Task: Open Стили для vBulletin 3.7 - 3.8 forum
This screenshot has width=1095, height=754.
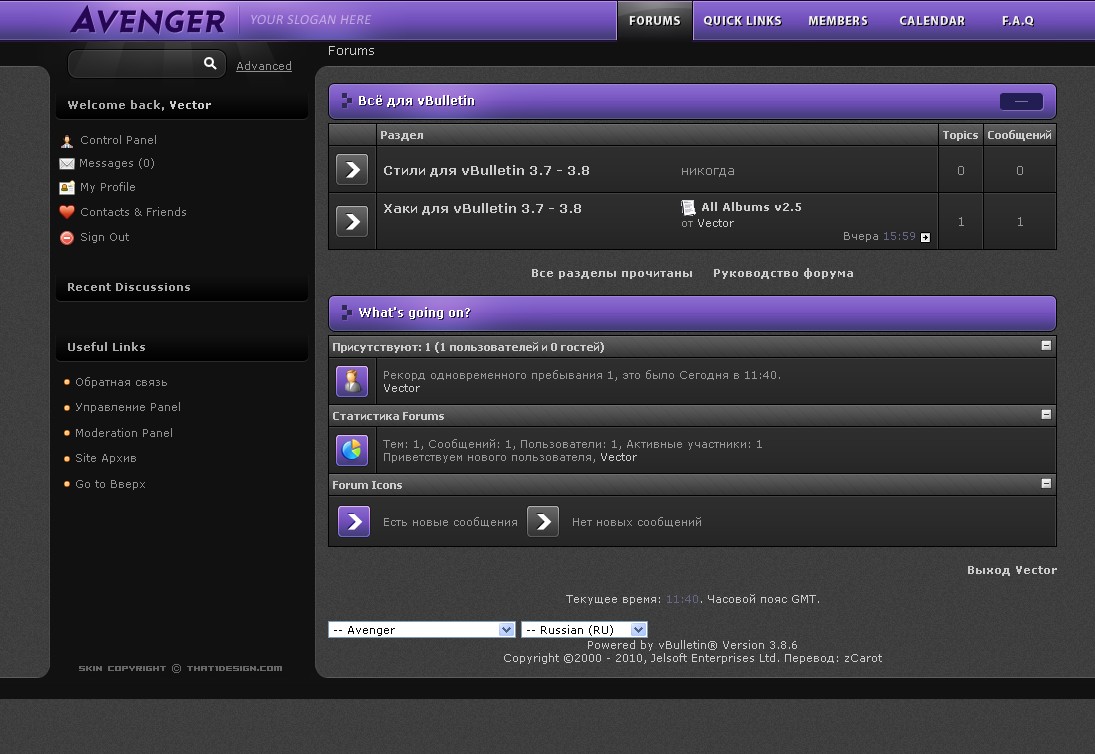Action: (486, 170)
